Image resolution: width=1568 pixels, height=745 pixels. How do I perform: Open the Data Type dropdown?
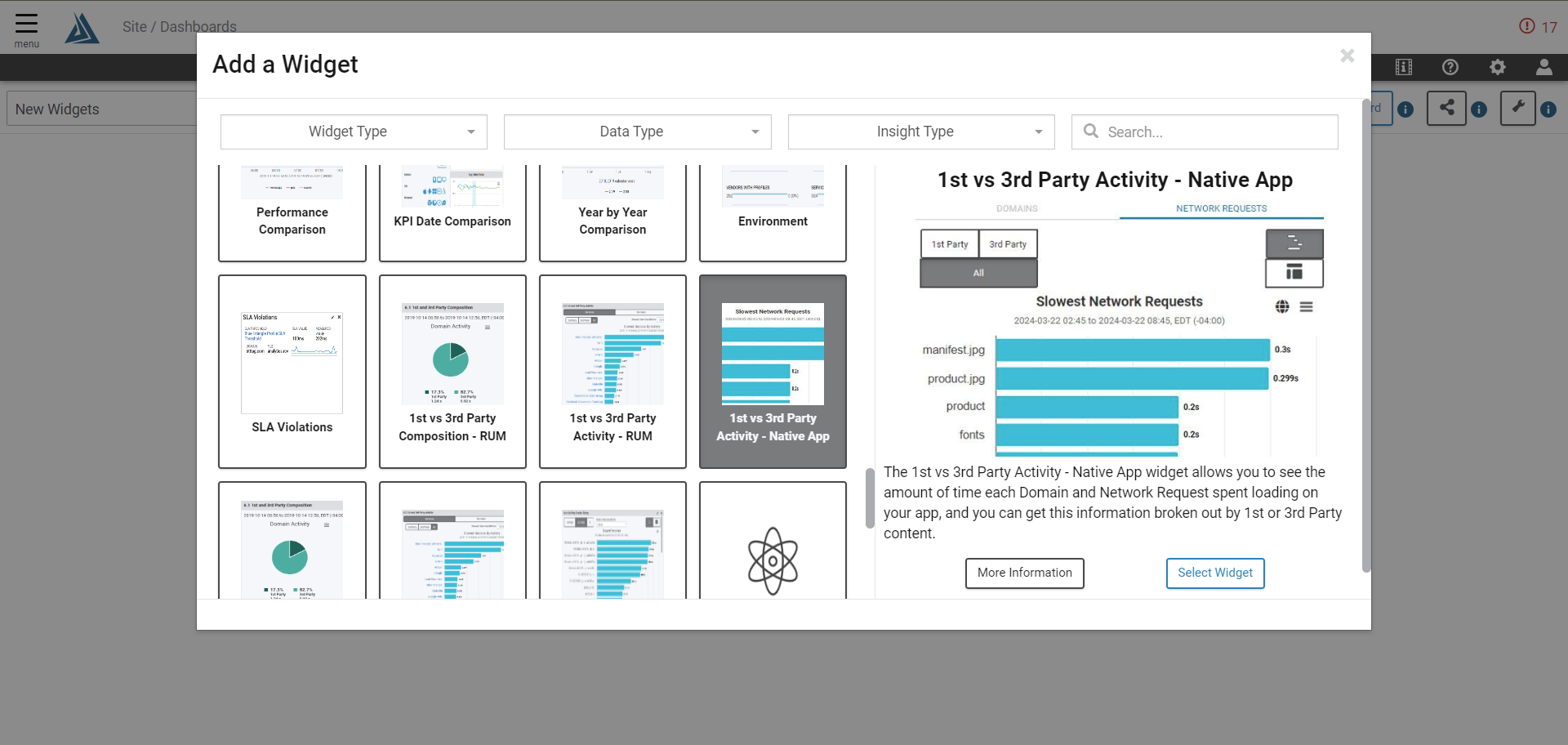click(x=637, y=132)
